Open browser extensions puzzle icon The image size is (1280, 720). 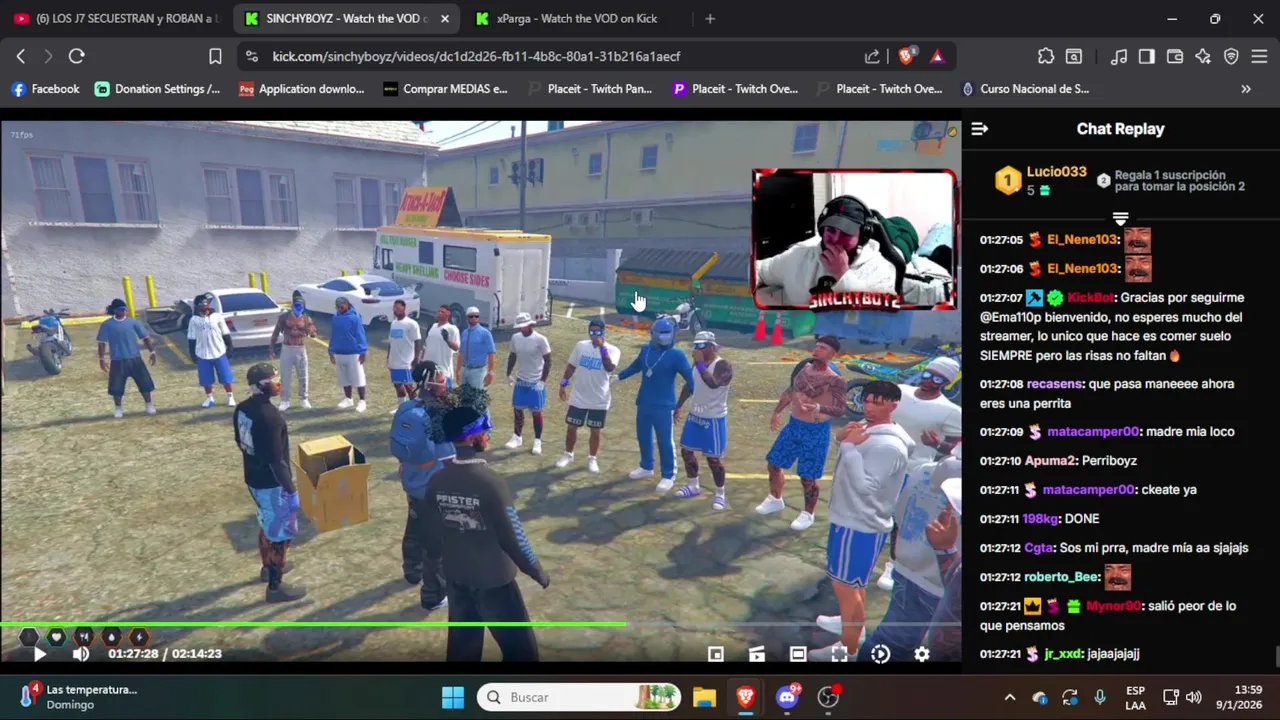(x=1046, y=57)
